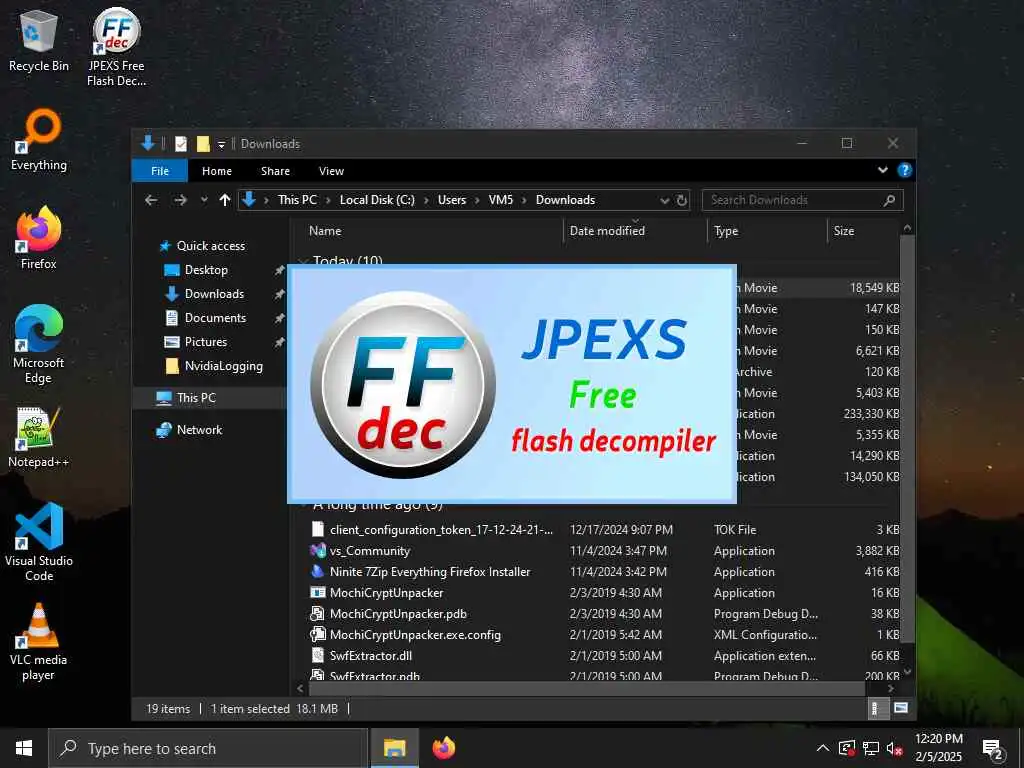Expand the recent locations dropdown arrow

[x=204, y=200]
